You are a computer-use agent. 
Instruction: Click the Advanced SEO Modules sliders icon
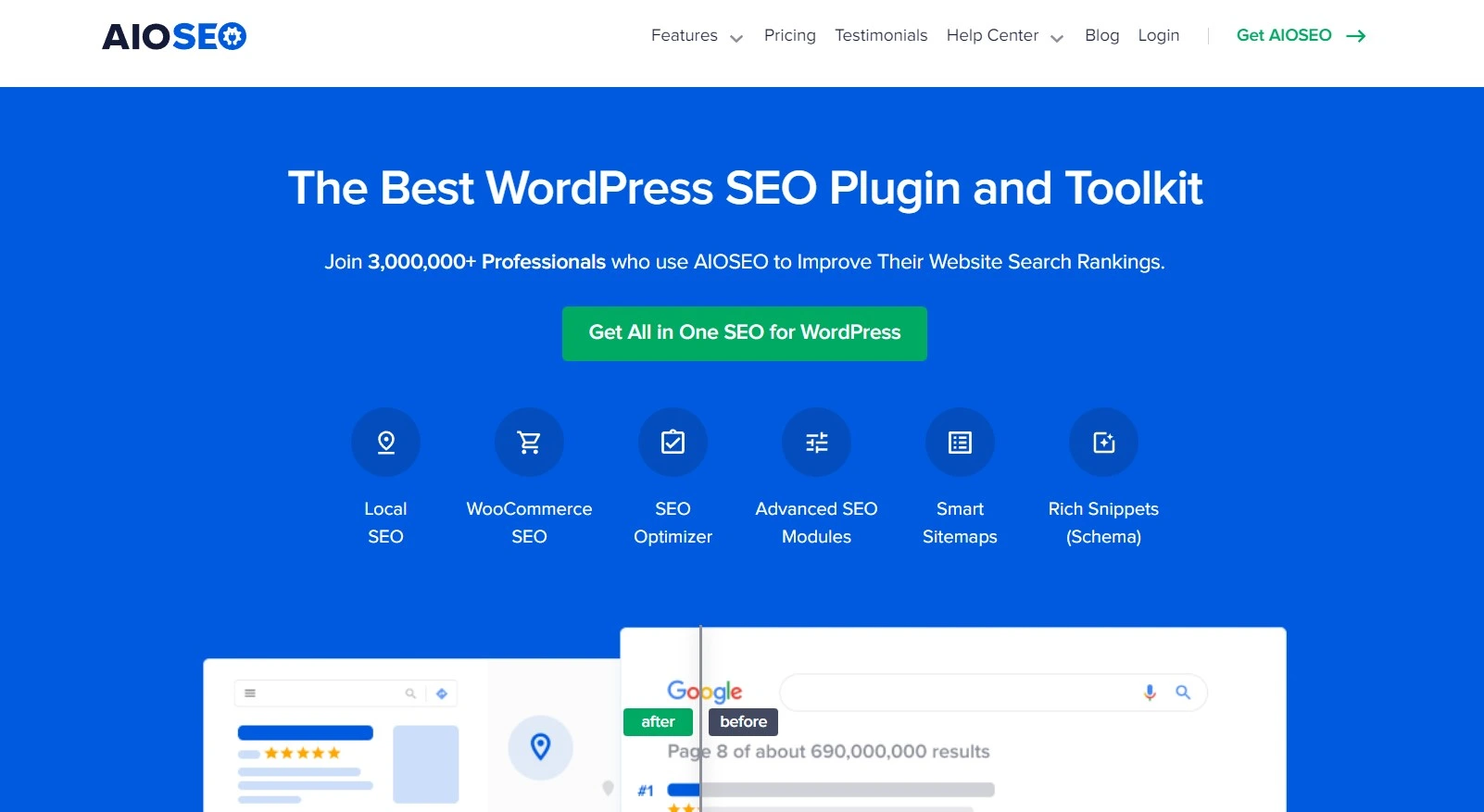point(816,443)
